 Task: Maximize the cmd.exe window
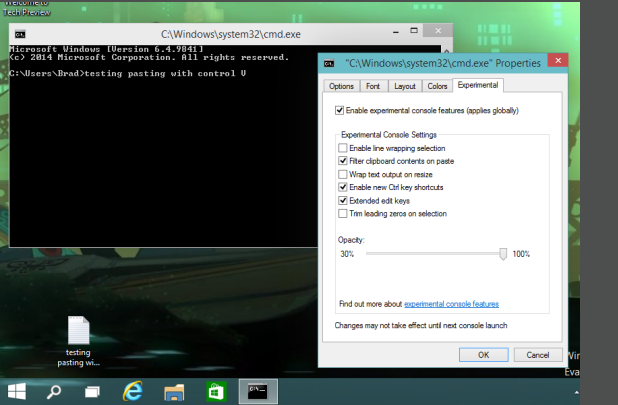[x=414, y=31]
